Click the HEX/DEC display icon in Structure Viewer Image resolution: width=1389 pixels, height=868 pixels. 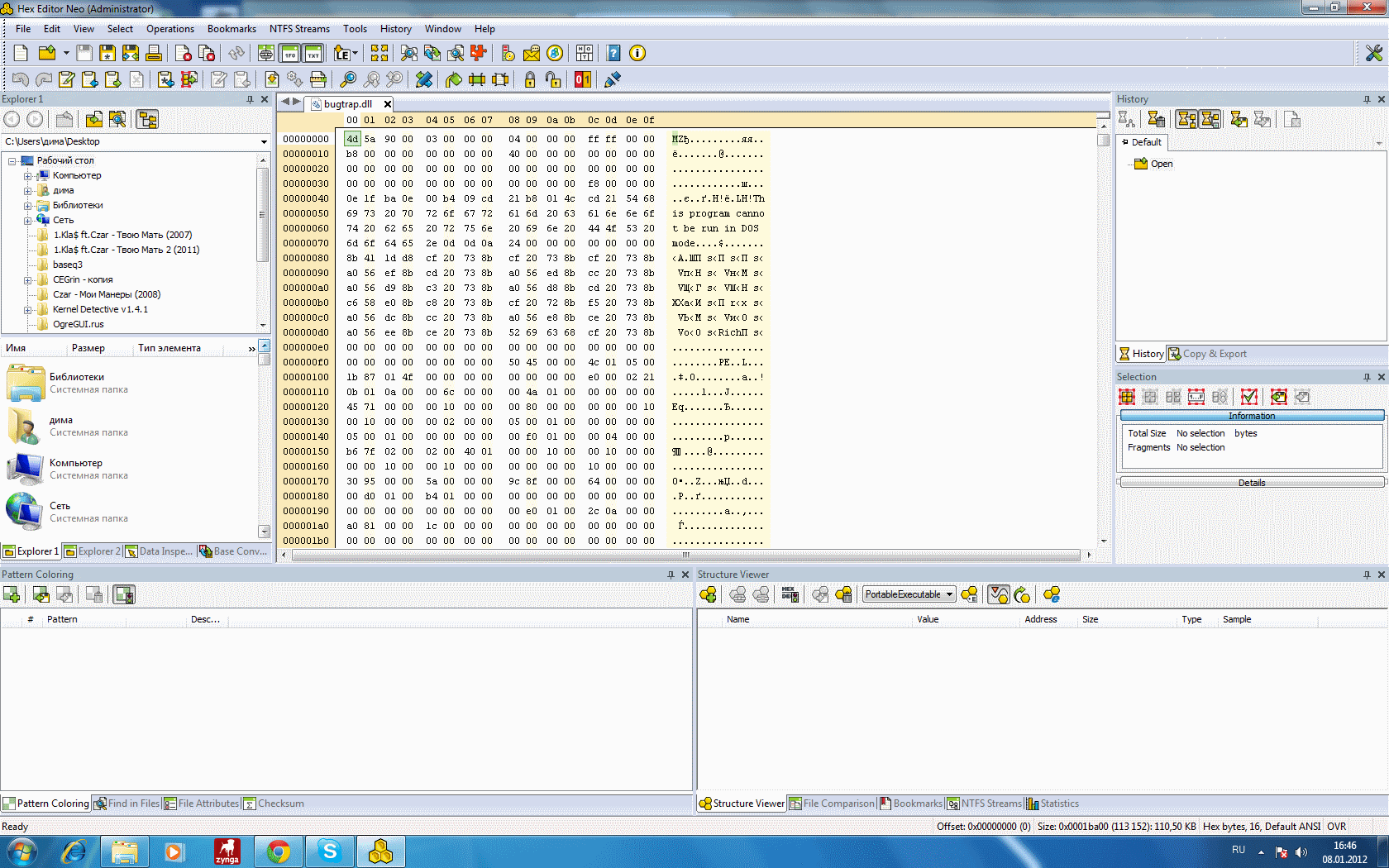(790, 594)
